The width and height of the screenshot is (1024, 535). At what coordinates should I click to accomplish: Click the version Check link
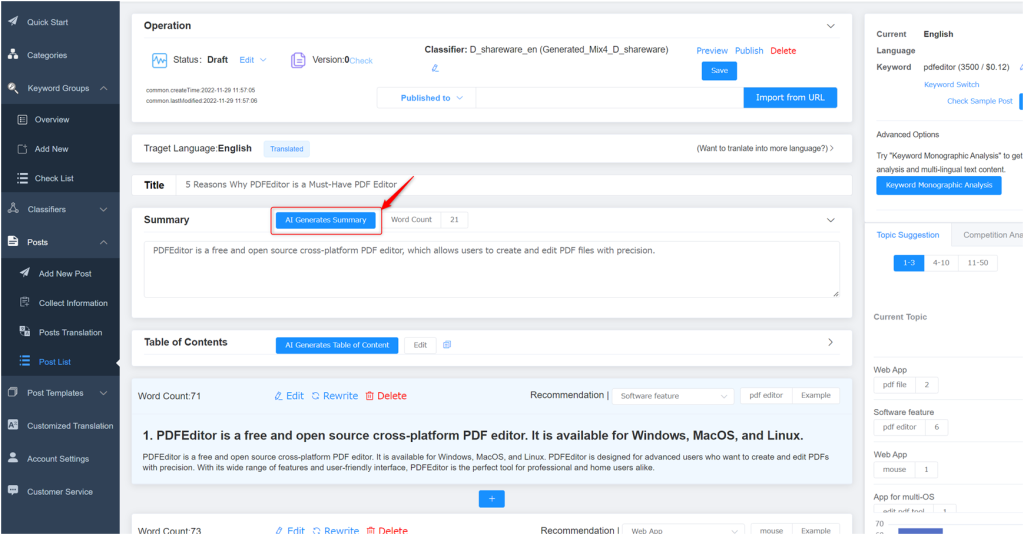tap(361, 61)
